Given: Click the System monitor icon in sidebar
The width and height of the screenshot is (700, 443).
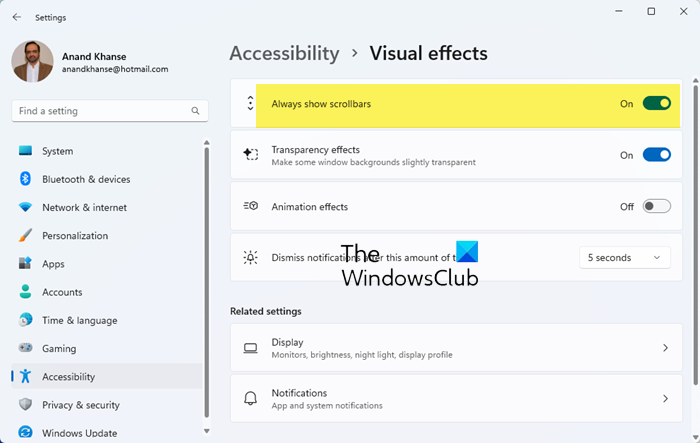Looking at the screenshot, I should pos(25,151).
